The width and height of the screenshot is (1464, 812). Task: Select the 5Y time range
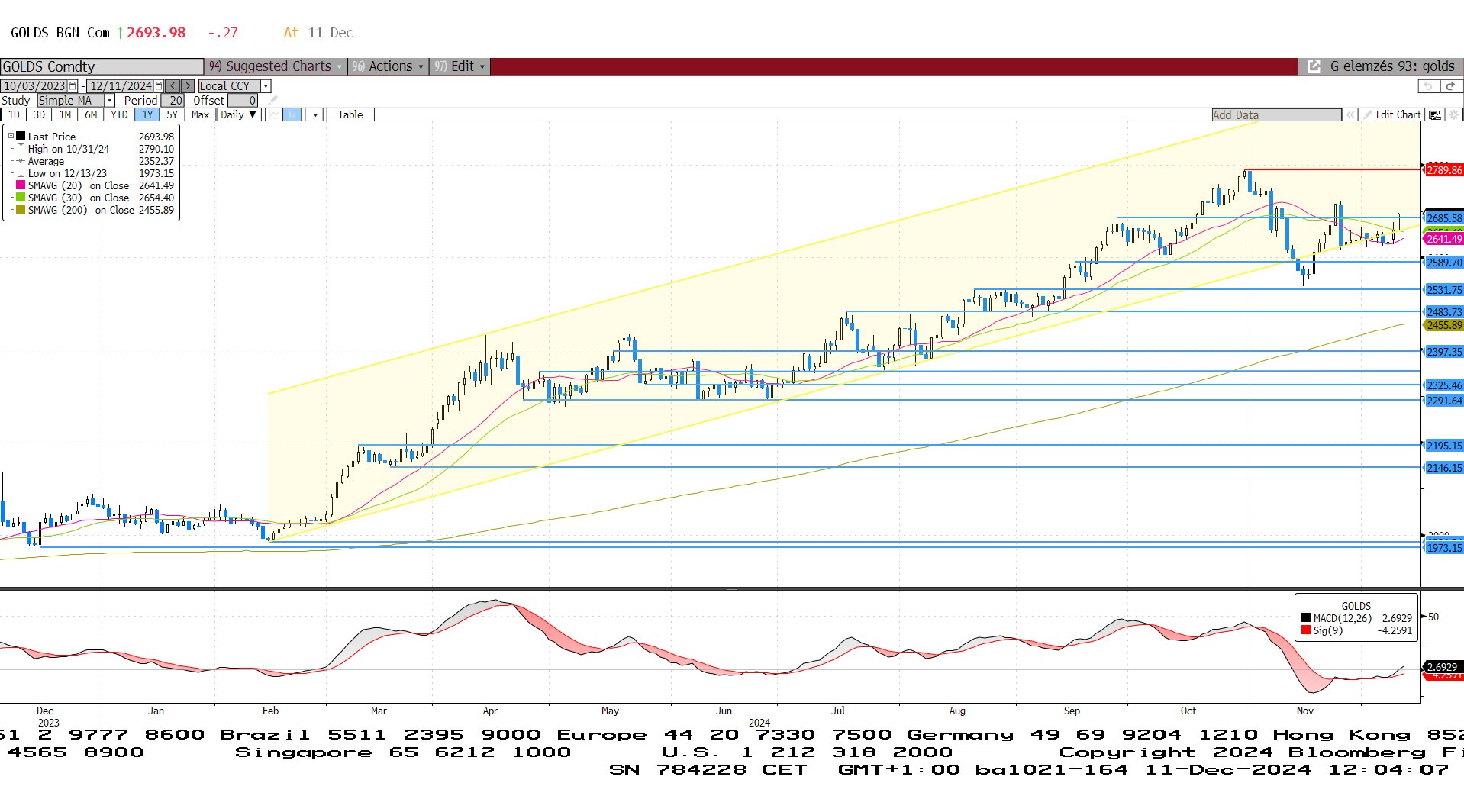[172, 114]
